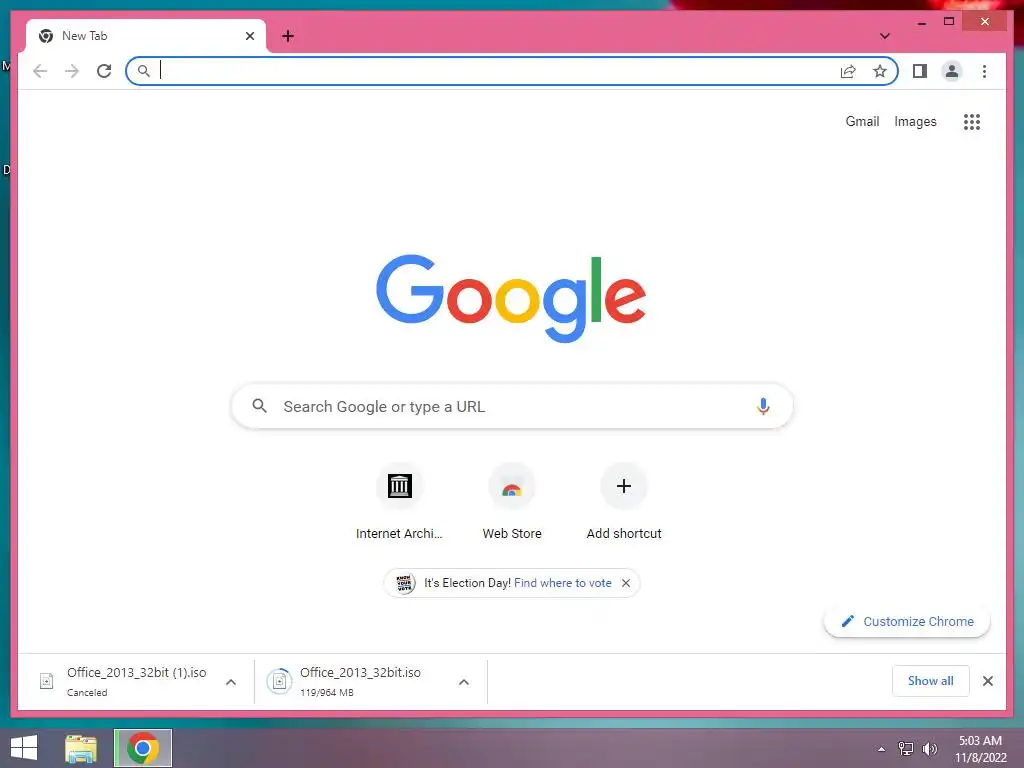1024x768 pixels.
Task: Close the New Tab tab
Action: [x=249, y=36]
